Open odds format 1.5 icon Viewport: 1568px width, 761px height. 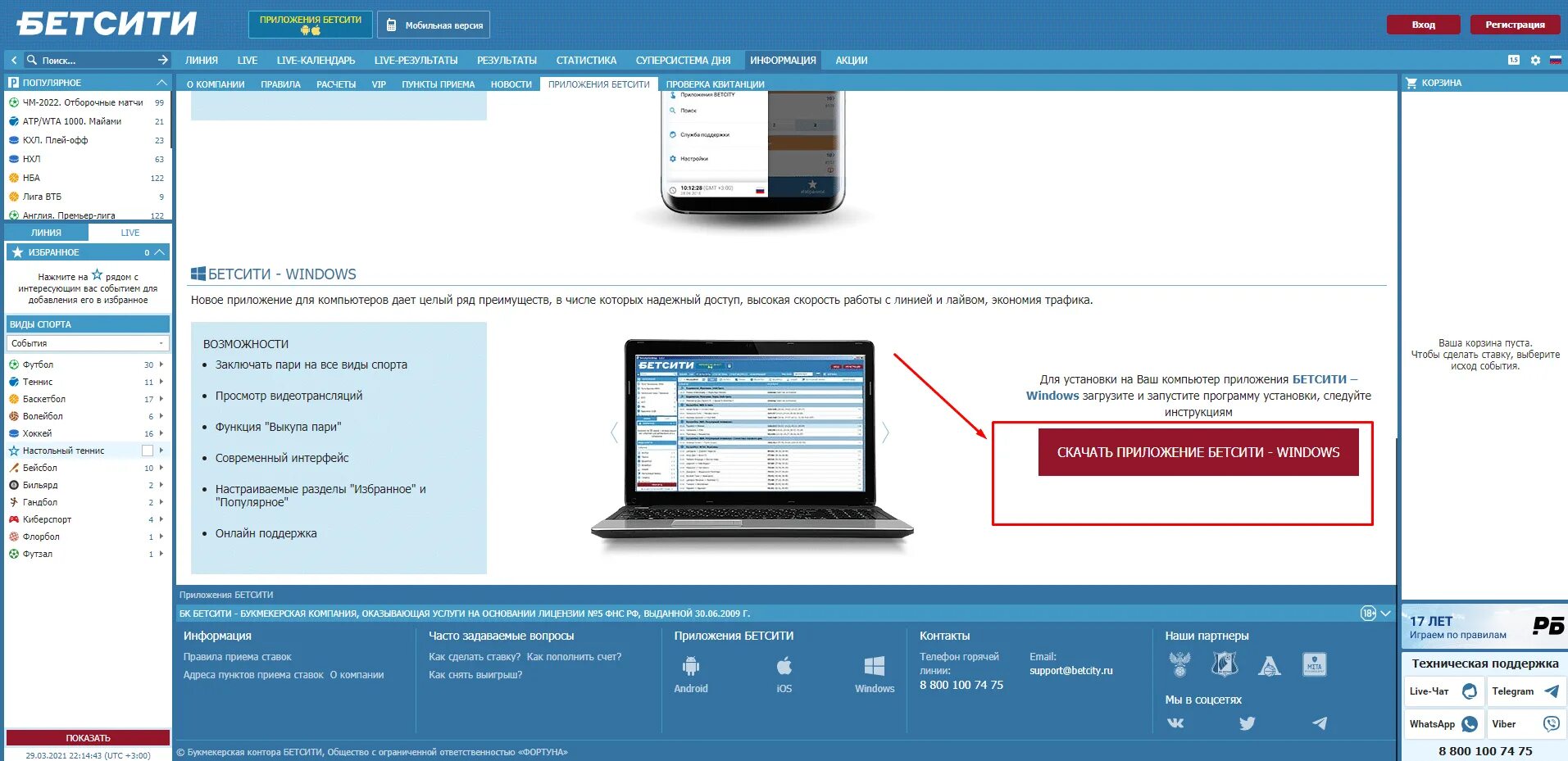point(1513,60)
